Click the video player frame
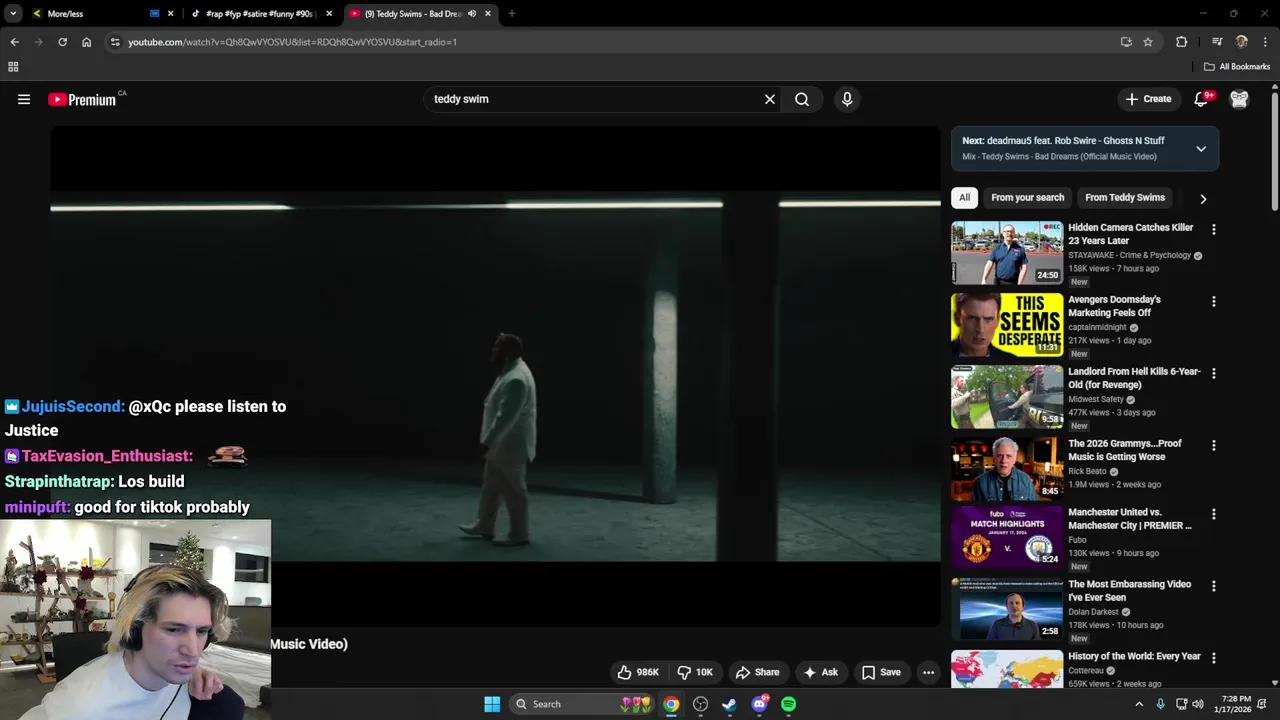 coord(495,376)
